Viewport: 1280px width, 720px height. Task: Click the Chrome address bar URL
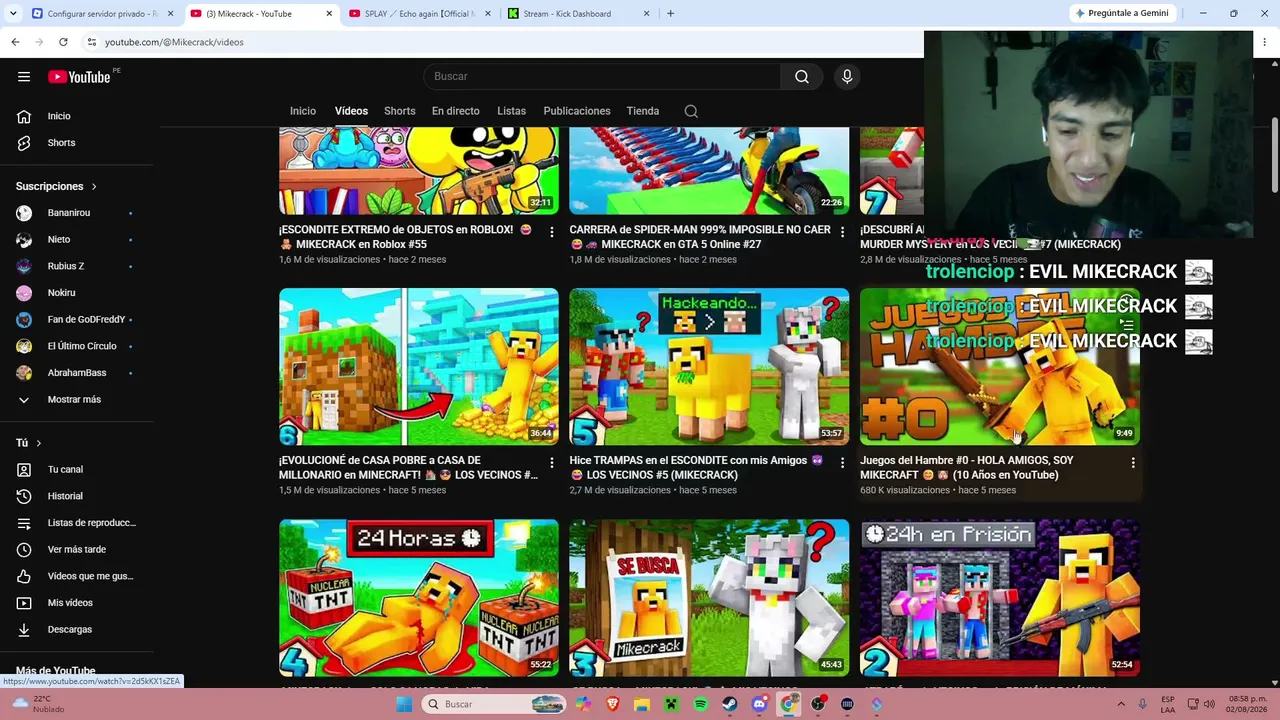(x=174, y=42)
